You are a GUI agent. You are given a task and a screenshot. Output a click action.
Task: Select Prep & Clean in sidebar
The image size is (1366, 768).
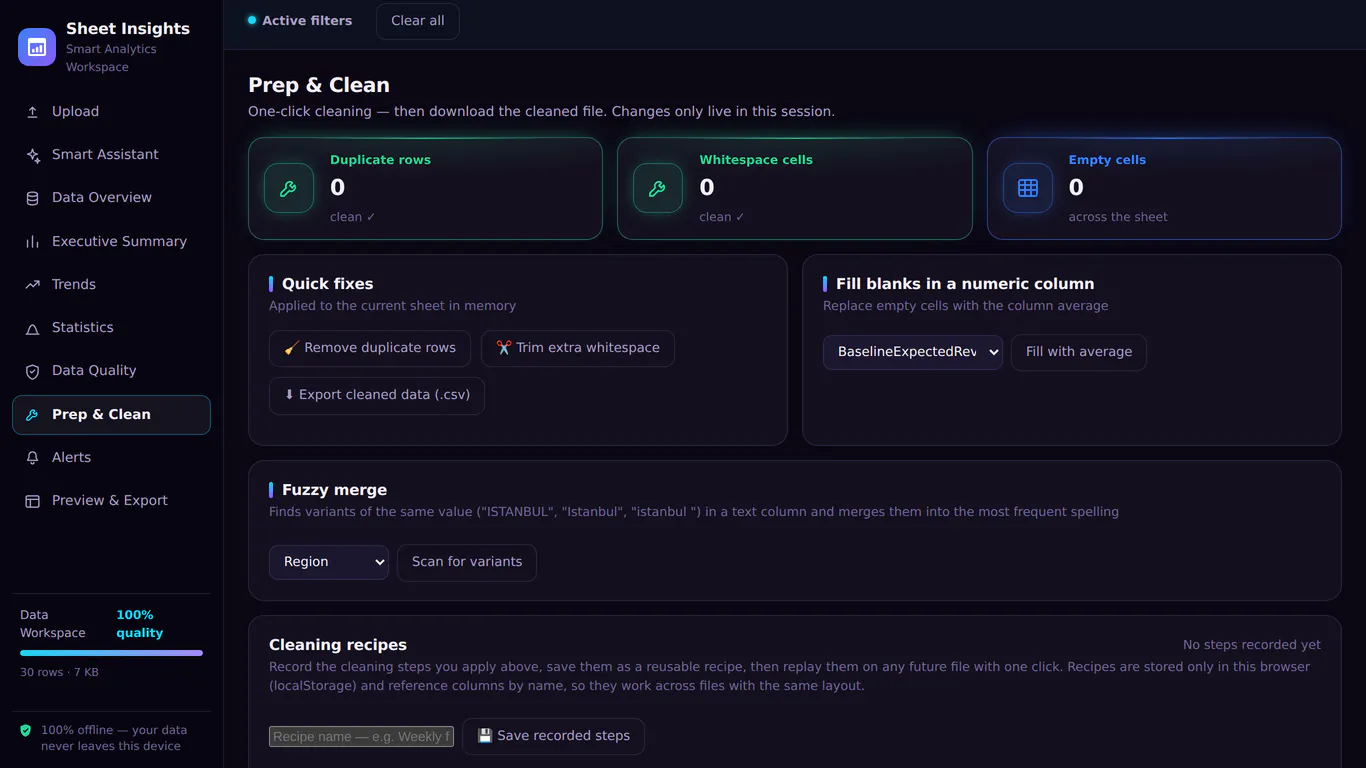coord(111,415)
